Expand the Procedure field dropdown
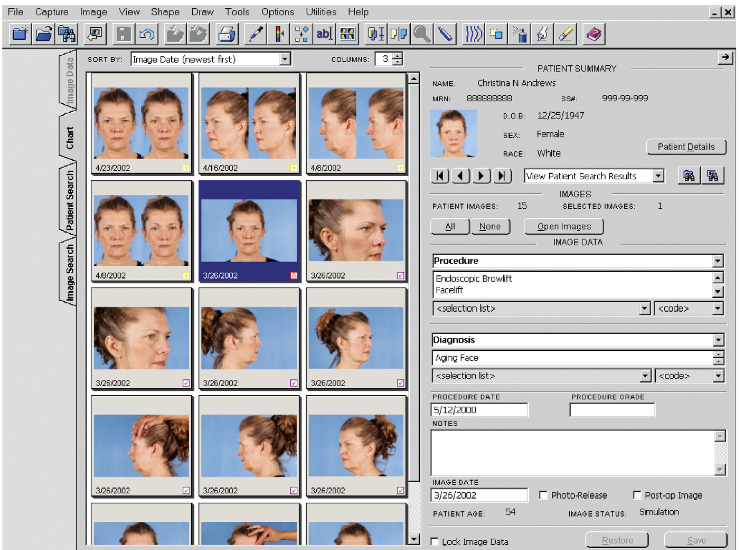 point(718,261)
